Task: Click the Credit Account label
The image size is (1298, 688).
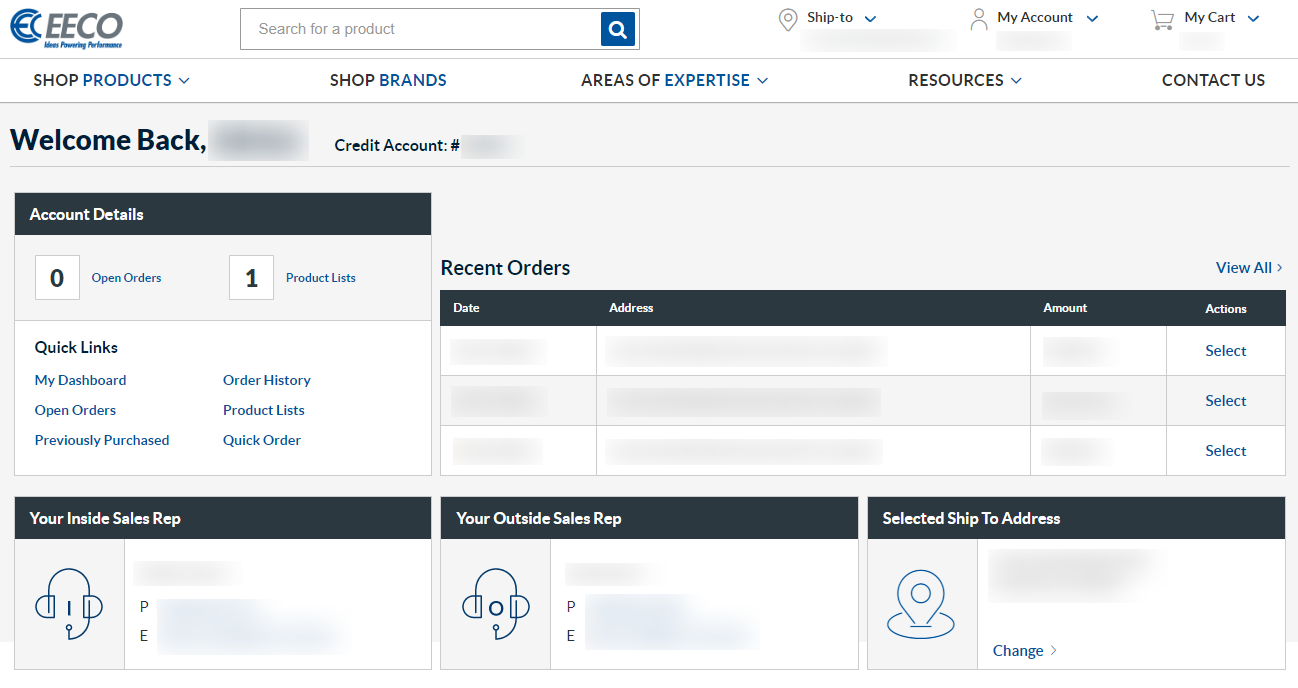Action: [397, 146]
